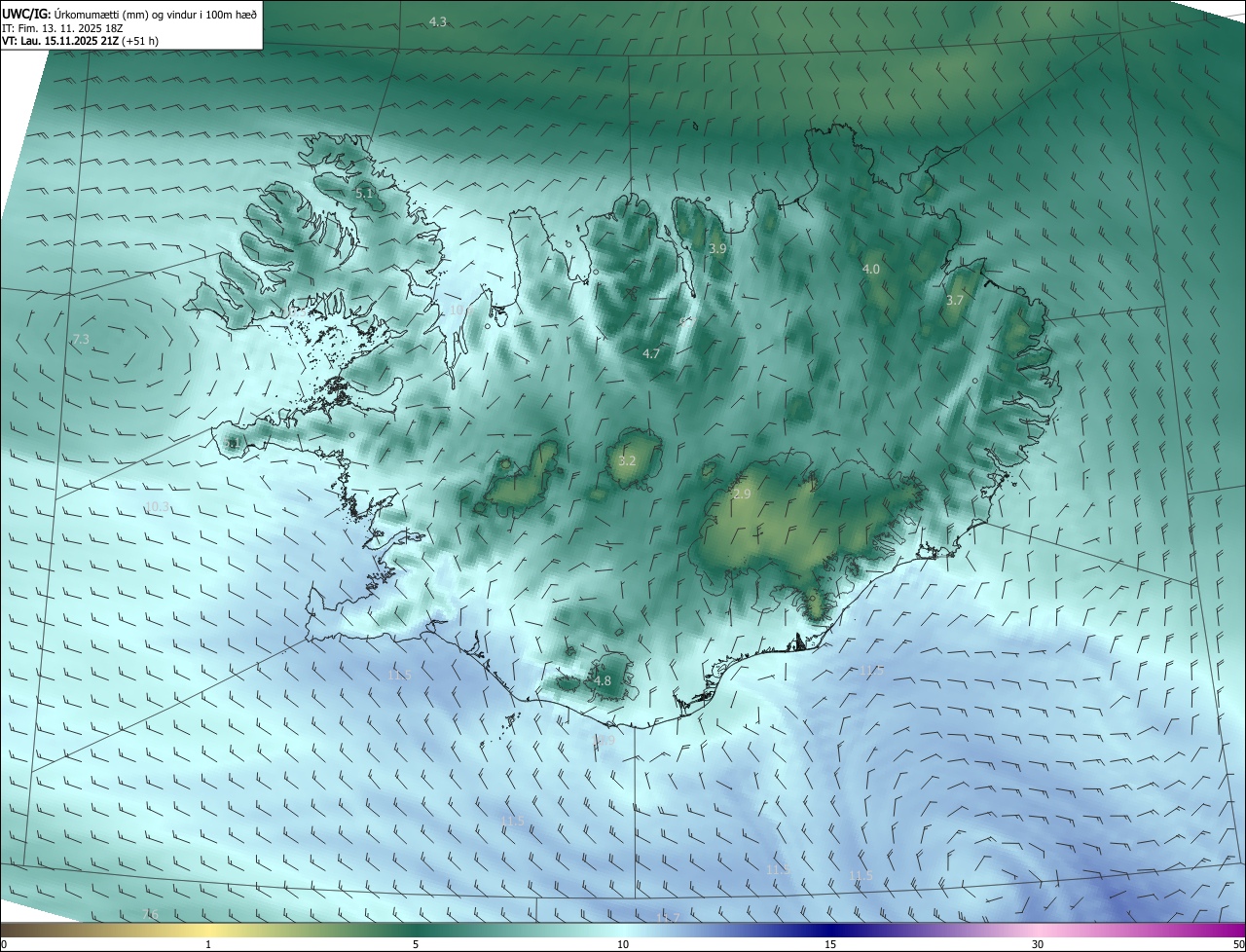Click the colour scale tick label 50
Viewport: 1246px width, 952px height.
(1239, 944)
